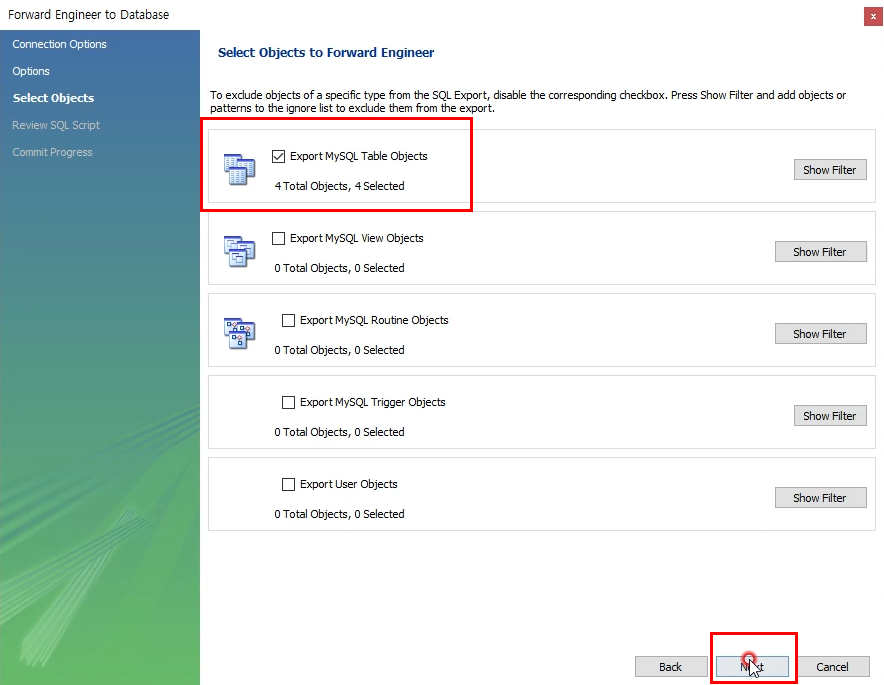Proceed with the Next button
884x685 pixels.
coord(752,667)
